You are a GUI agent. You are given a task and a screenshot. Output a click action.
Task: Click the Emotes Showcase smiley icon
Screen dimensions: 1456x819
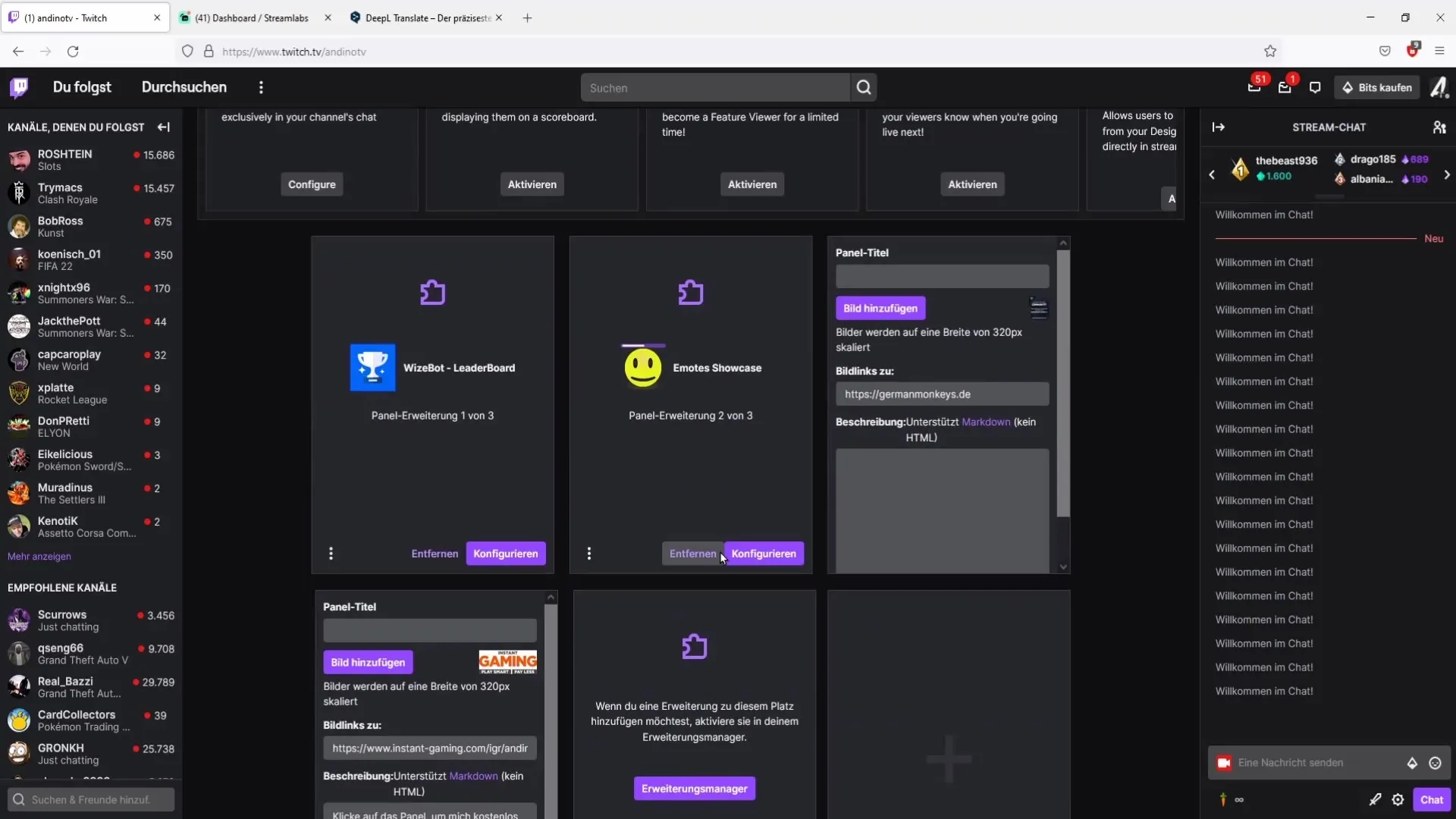pos(643,368)
